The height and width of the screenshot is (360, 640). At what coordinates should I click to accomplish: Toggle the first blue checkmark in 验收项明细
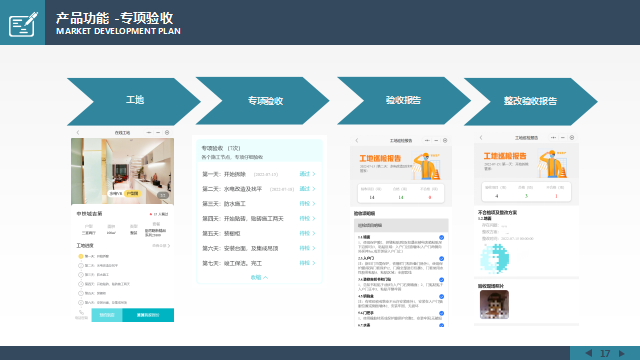[441, 238]
